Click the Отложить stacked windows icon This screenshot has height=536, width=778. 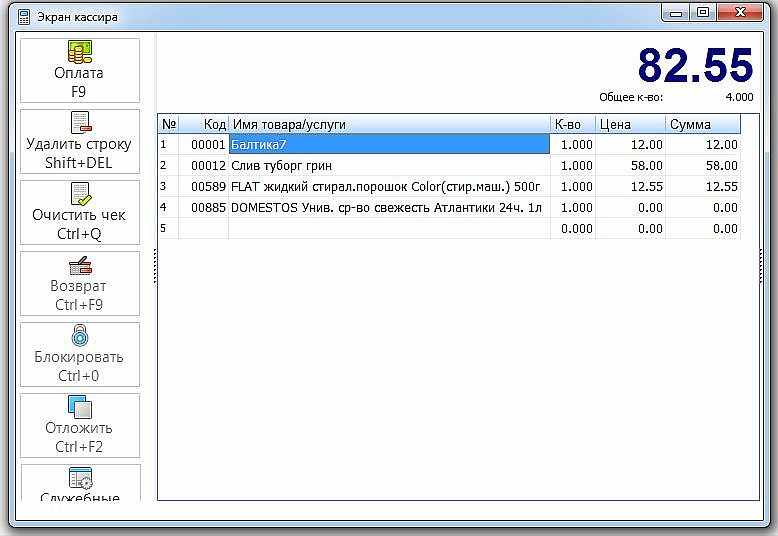pos(80,406)
